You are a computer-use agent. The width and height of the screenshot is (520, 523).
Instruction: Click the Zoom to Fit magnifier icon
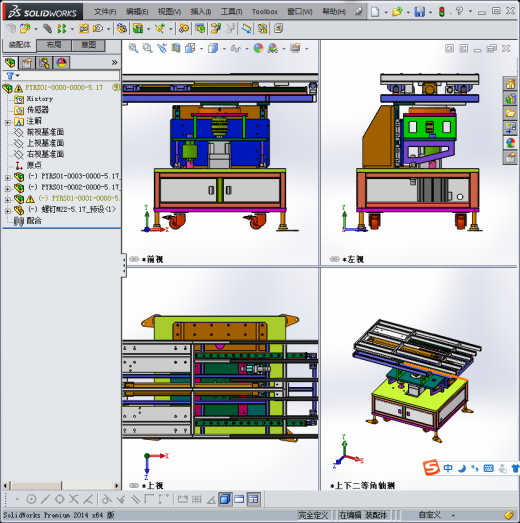(133, 48)
